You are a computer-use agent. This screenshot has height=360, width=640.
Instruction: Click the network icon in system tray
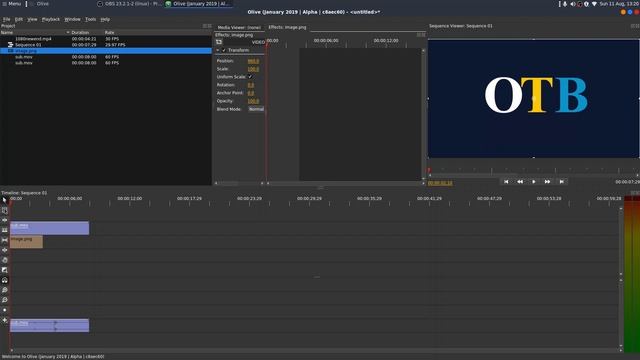point(594,4)
